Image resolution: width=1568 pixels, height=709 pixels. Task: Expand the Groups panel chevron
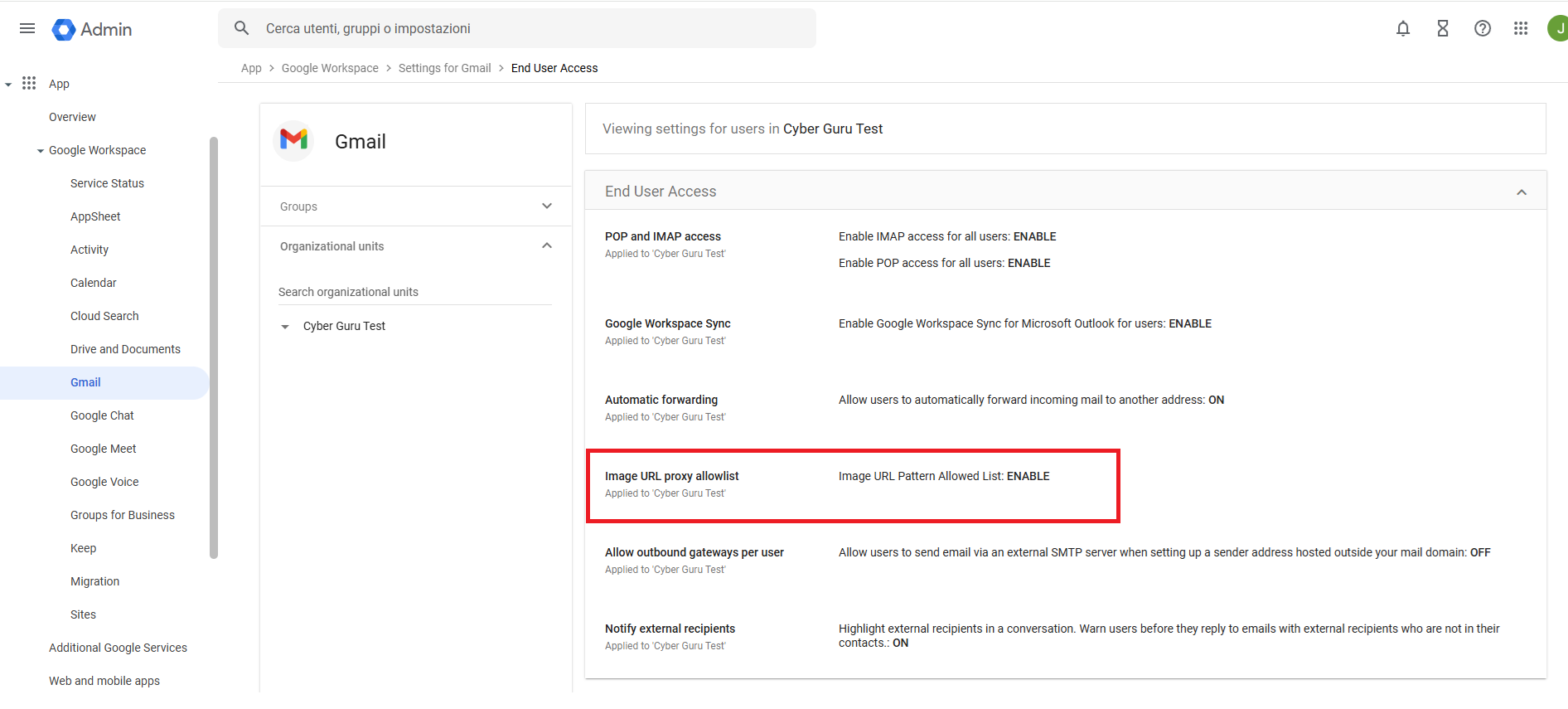pyautogui.click(x=547, y=206)
